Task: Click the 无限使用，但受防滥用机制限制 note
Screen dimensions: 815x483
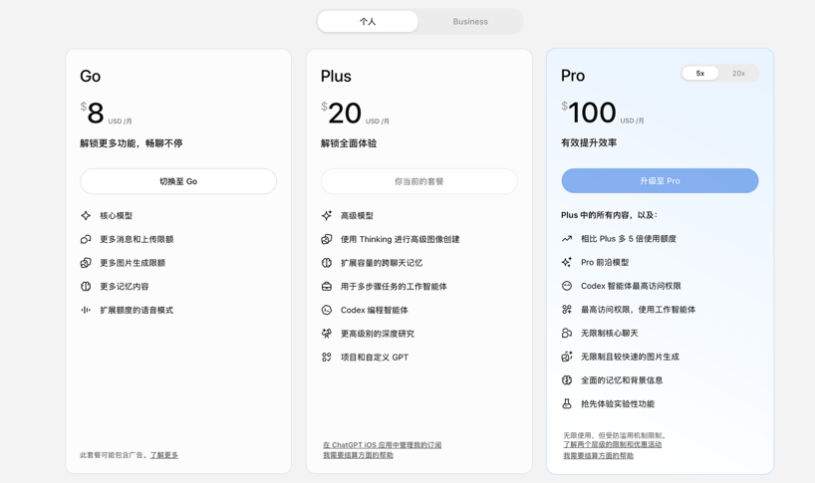Action: click(615, 435)
